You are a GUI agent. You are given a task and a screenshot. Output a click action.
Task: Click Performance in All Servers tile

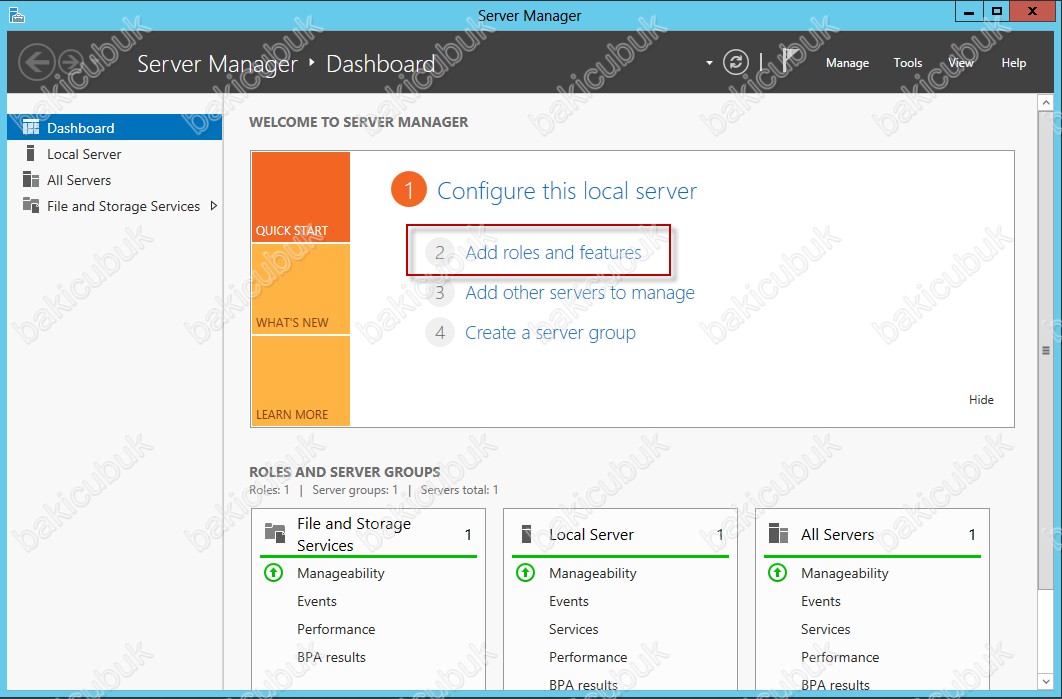[x=840, y=657]
